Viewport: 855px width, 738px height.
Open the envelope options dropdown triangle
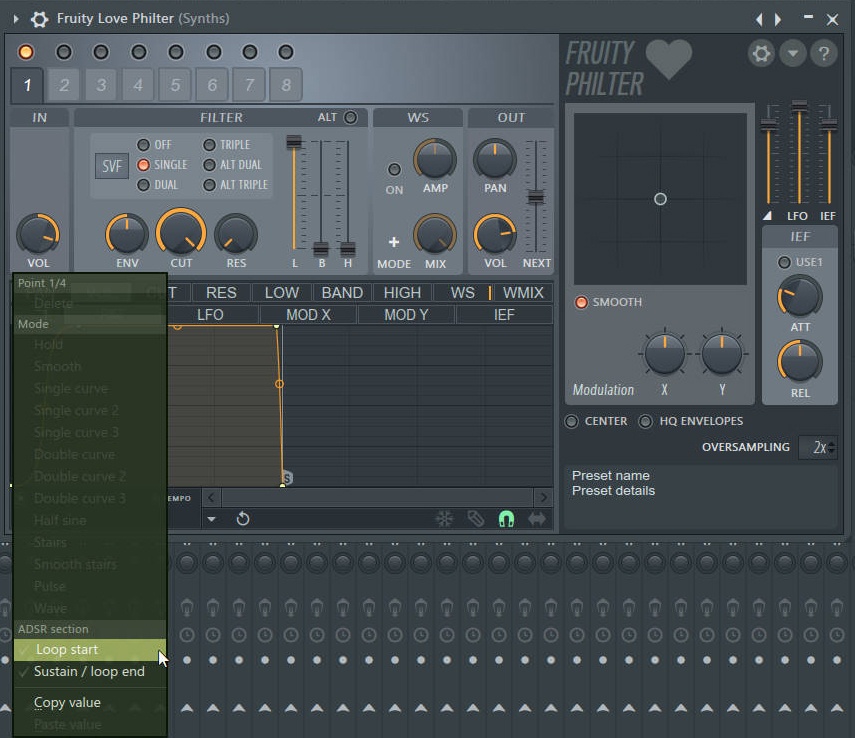212,518
